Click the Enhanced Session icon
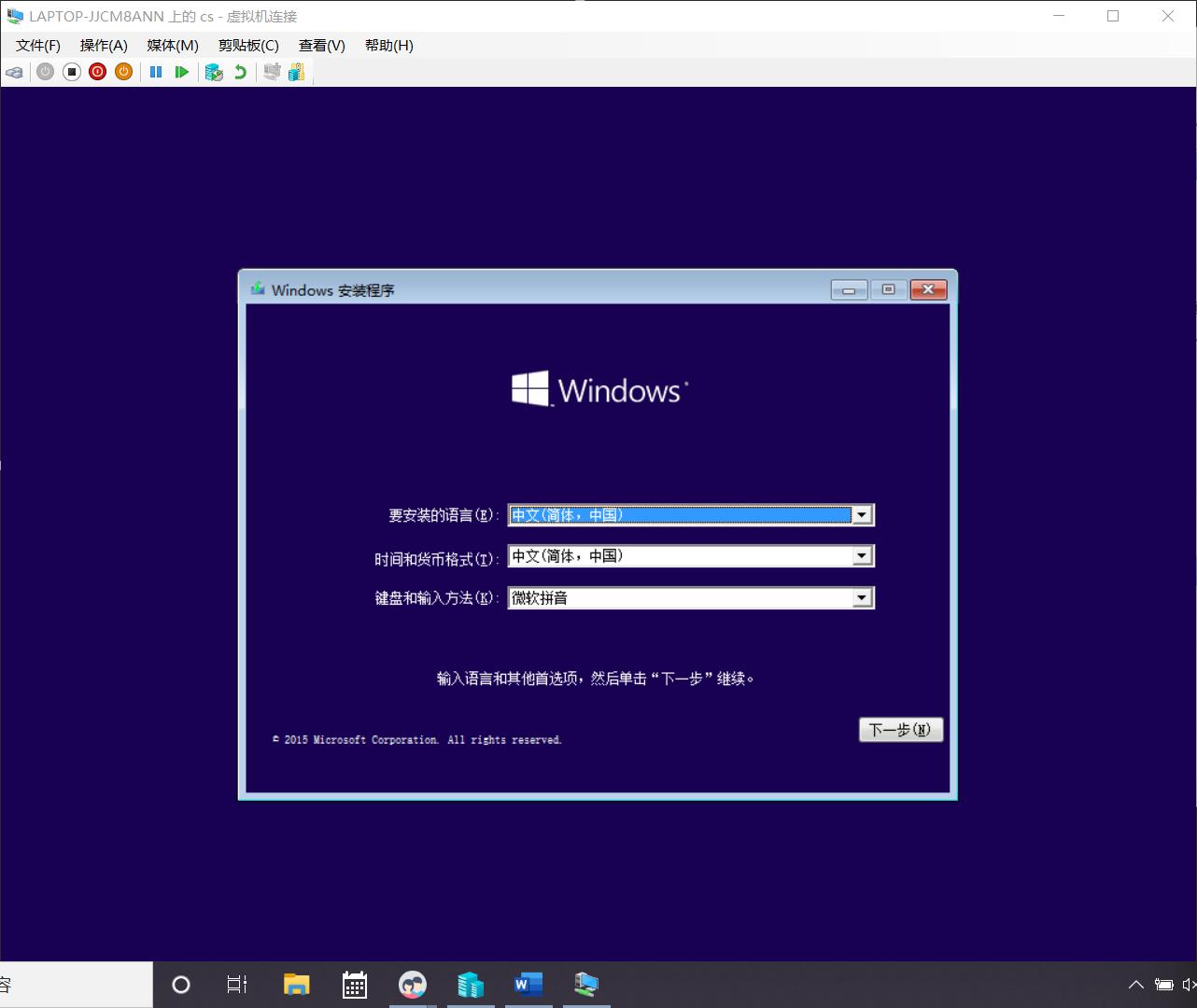1197x1008 pixels. (272, 72)
